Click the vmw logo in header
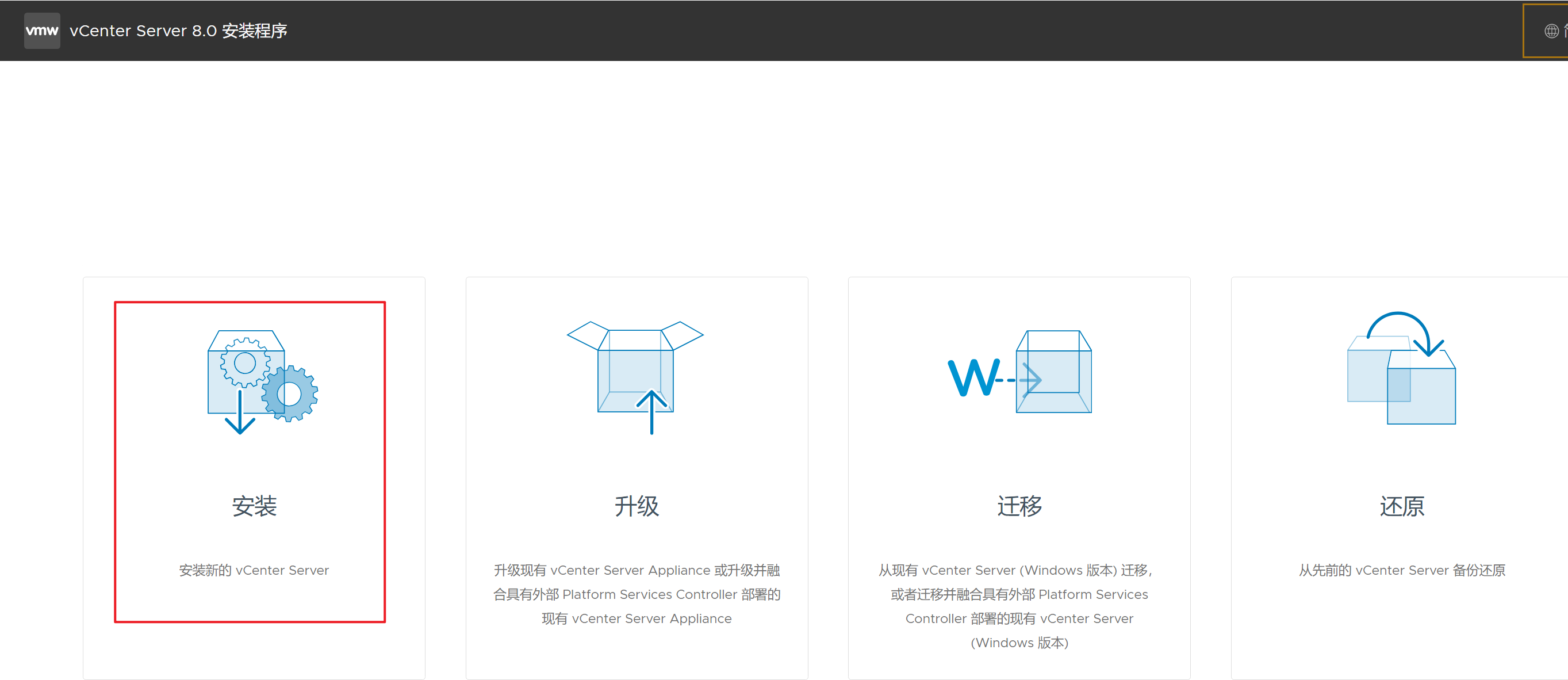Screen dimensions: 1568x680 [42, 30]
